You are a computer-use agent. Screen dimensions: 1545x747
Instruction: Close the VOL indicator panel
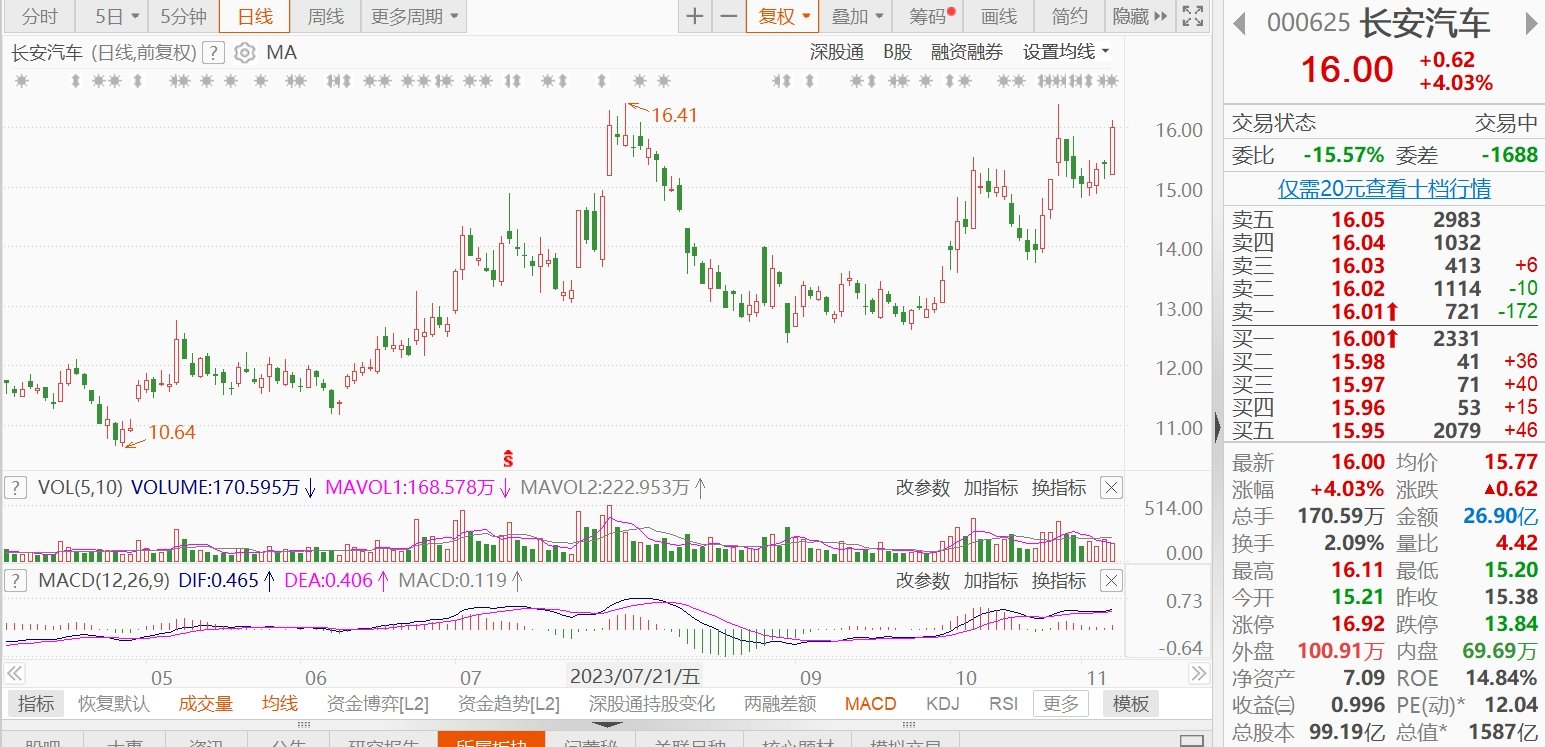point(1111,488)
